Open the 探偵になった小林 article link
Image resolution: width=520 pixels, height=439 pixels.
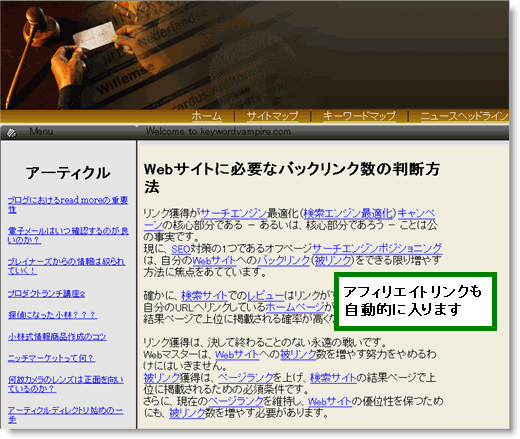pos(52,315)
